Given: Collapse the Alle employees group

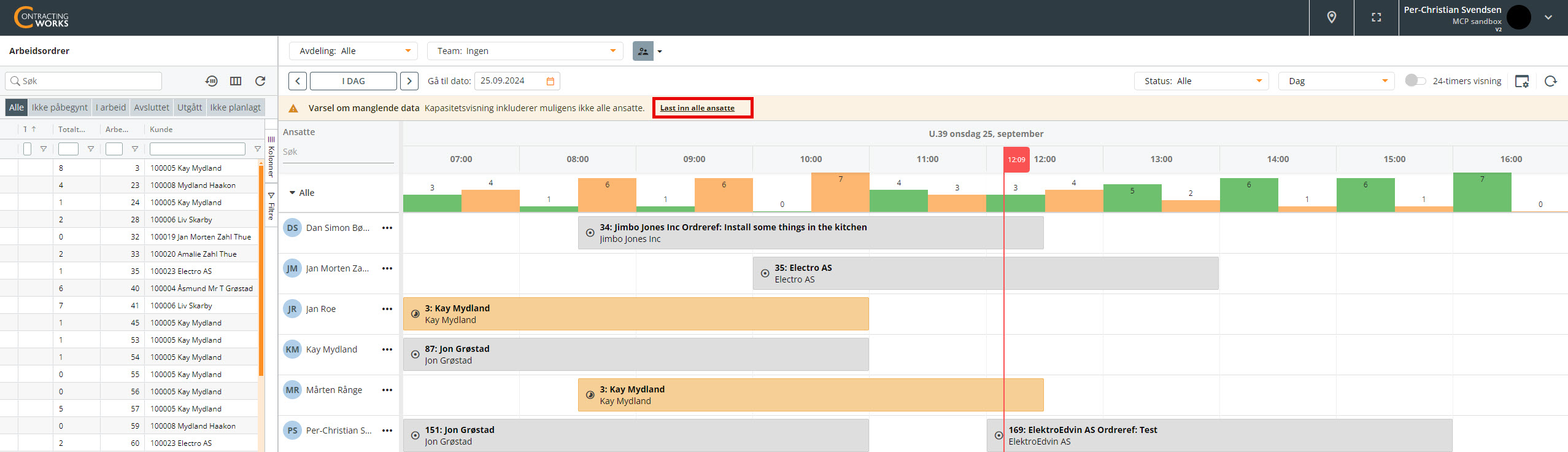Looking at the screenshot, I should click(x=293, y=193).
